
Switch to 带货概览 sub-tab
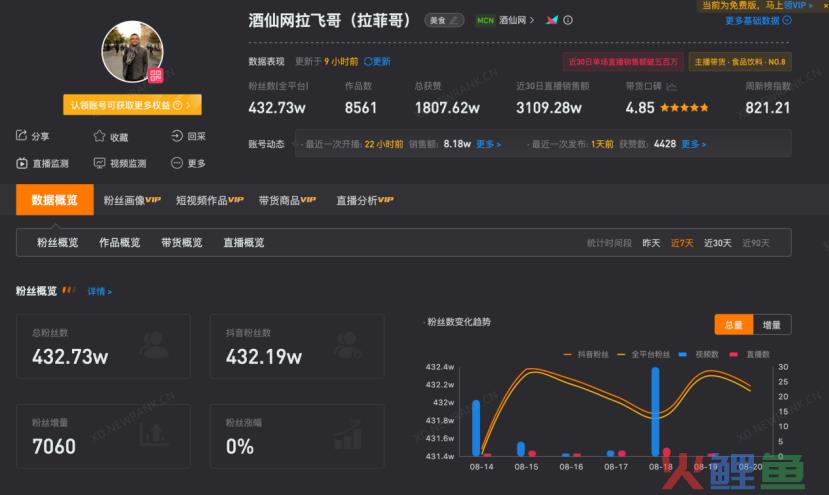tap(182, 243)
